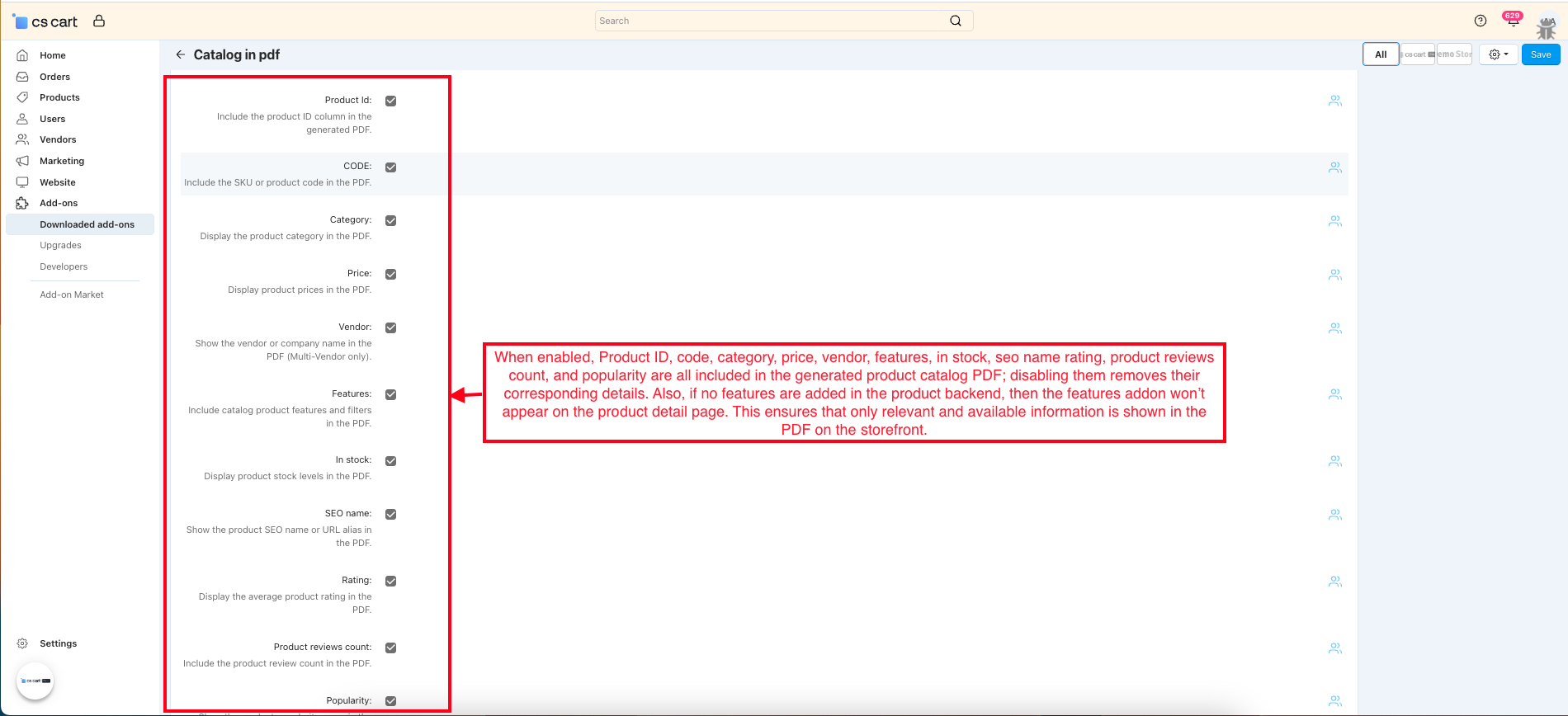The image size is (1568, 716).
Task: Toggle the Price checkbox
Action: [391, 274]
